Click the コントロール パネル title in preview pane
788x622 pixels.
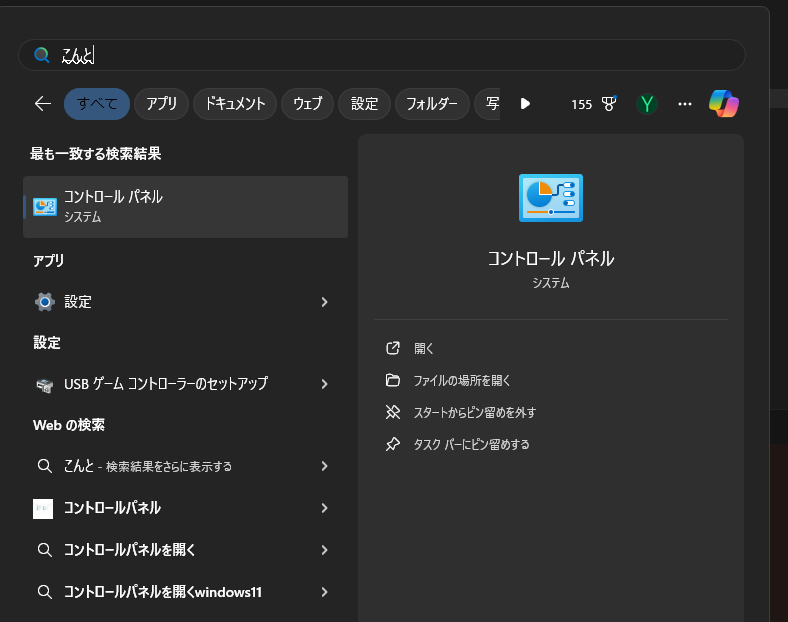[x=551, y=259]
